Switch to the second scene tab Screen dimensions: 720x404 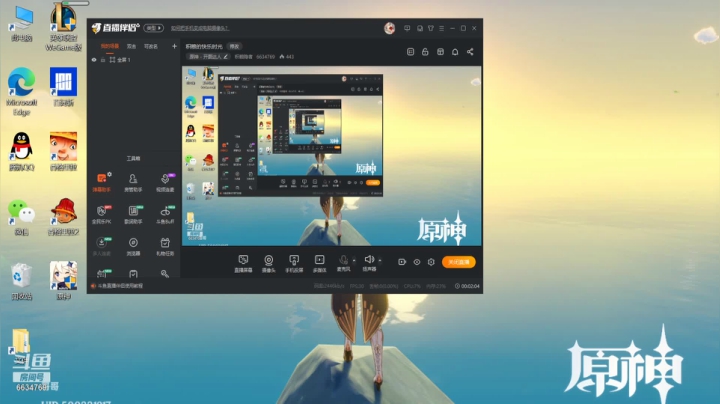point(131,46)
